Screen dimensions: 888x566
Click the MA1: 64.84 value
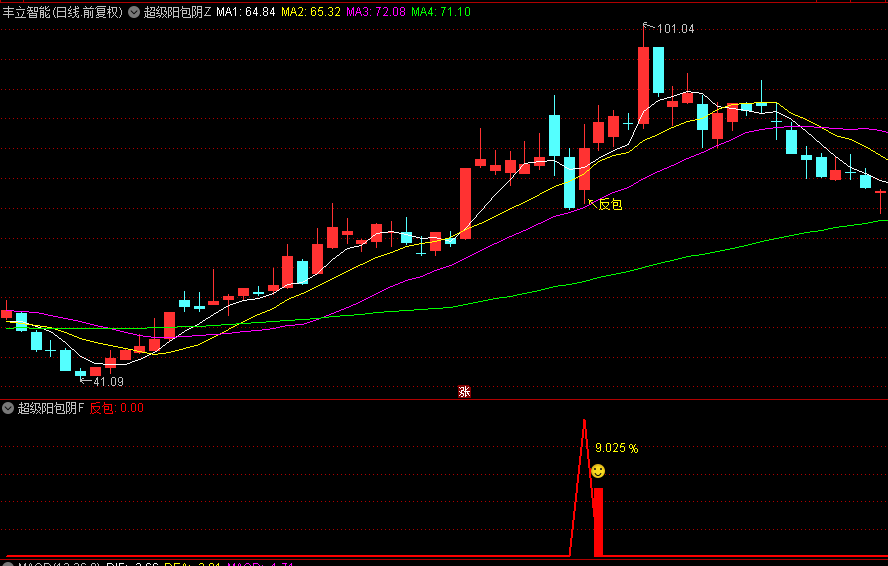(246, 12)
